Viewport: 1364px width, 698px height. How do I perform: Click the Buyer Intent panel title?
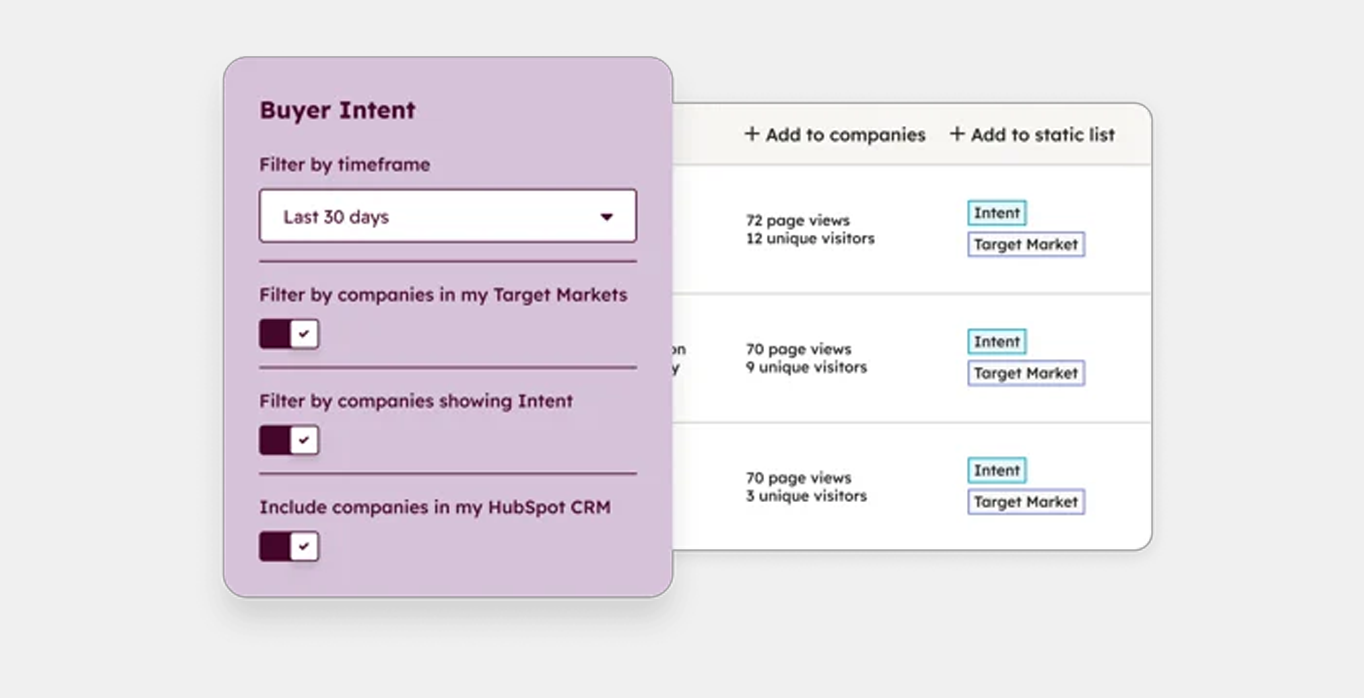click(x=337, y=110)
